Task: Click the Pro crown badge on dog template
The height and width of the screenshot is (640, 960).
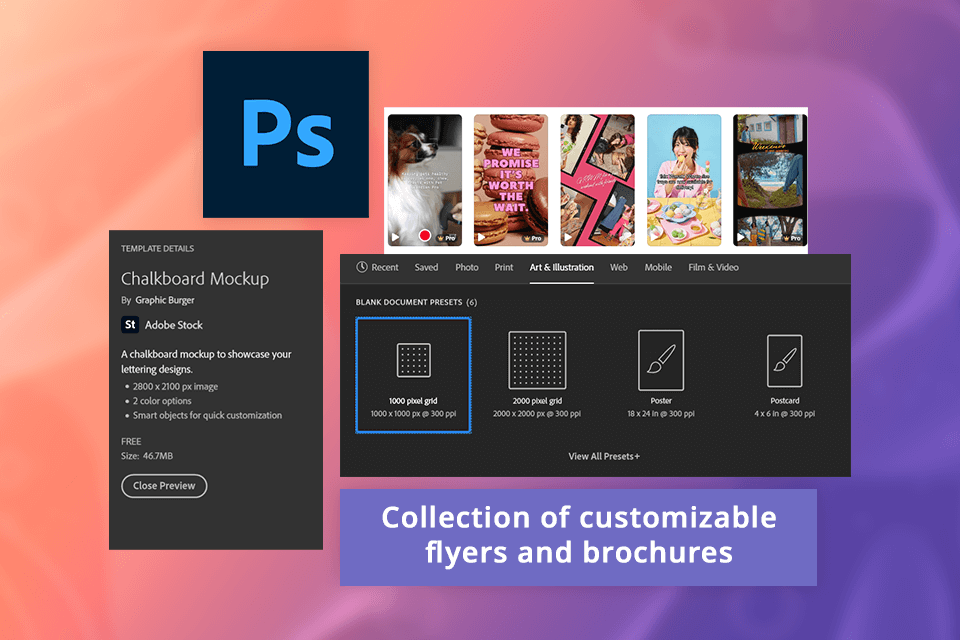Action: [446, 238]
